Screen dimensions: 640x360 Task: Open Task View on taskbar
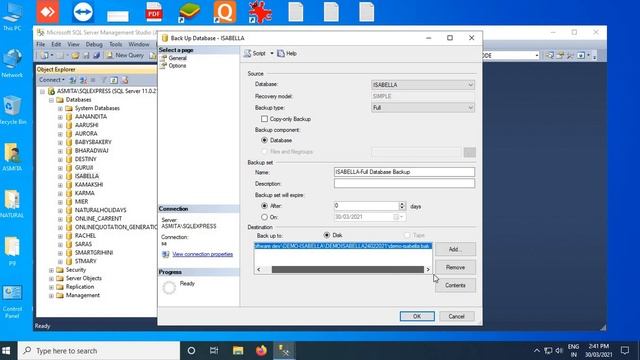pyautogui.click(x=214, y=350)
